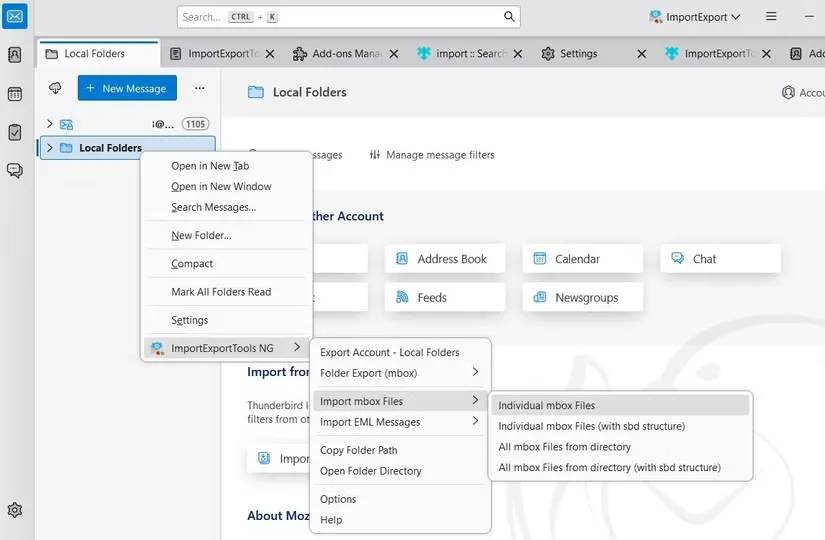The height and width of the screenshot is (540, 825).
Task: Click the 1105 unread count badge
Action: [x=195, y=124]
